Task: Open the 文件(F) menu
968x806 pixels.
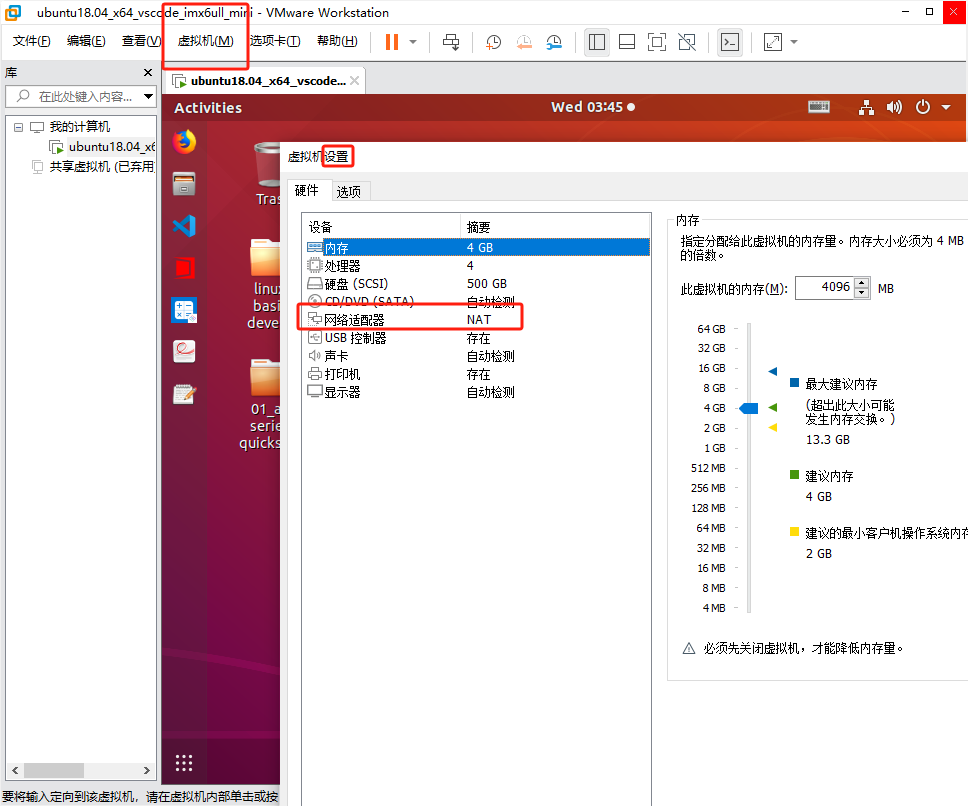Action: point(31,41)
